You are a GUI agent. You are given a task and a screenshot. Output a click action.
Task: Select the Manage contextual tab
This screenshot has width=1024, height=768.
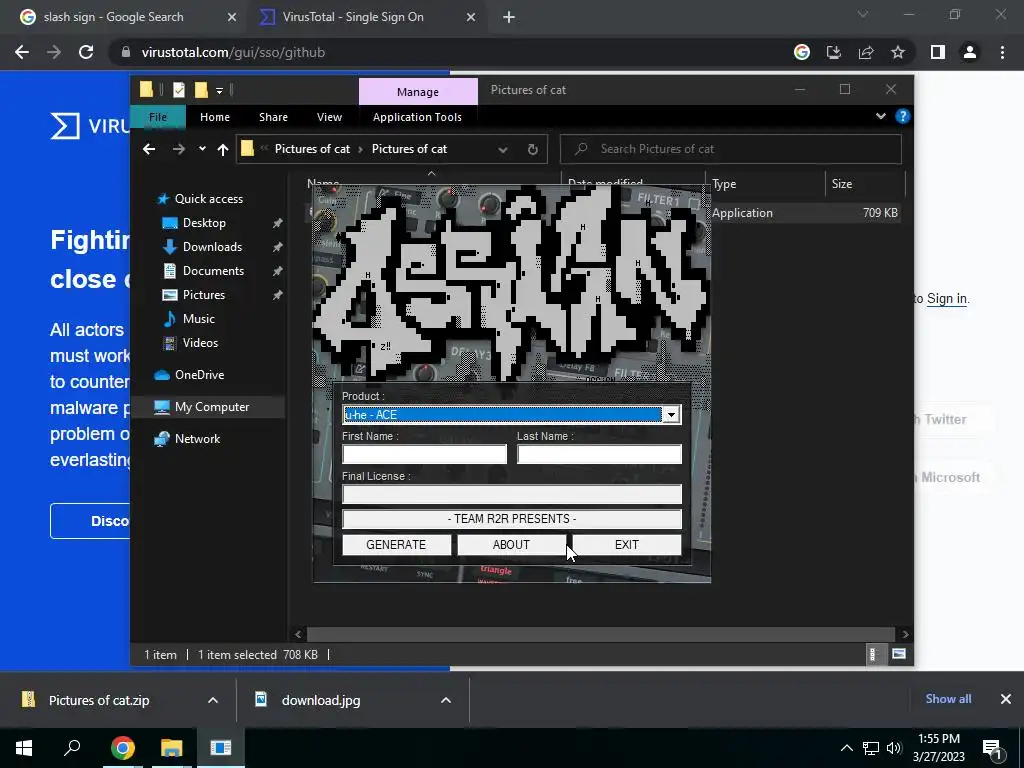tap(418, 92)
